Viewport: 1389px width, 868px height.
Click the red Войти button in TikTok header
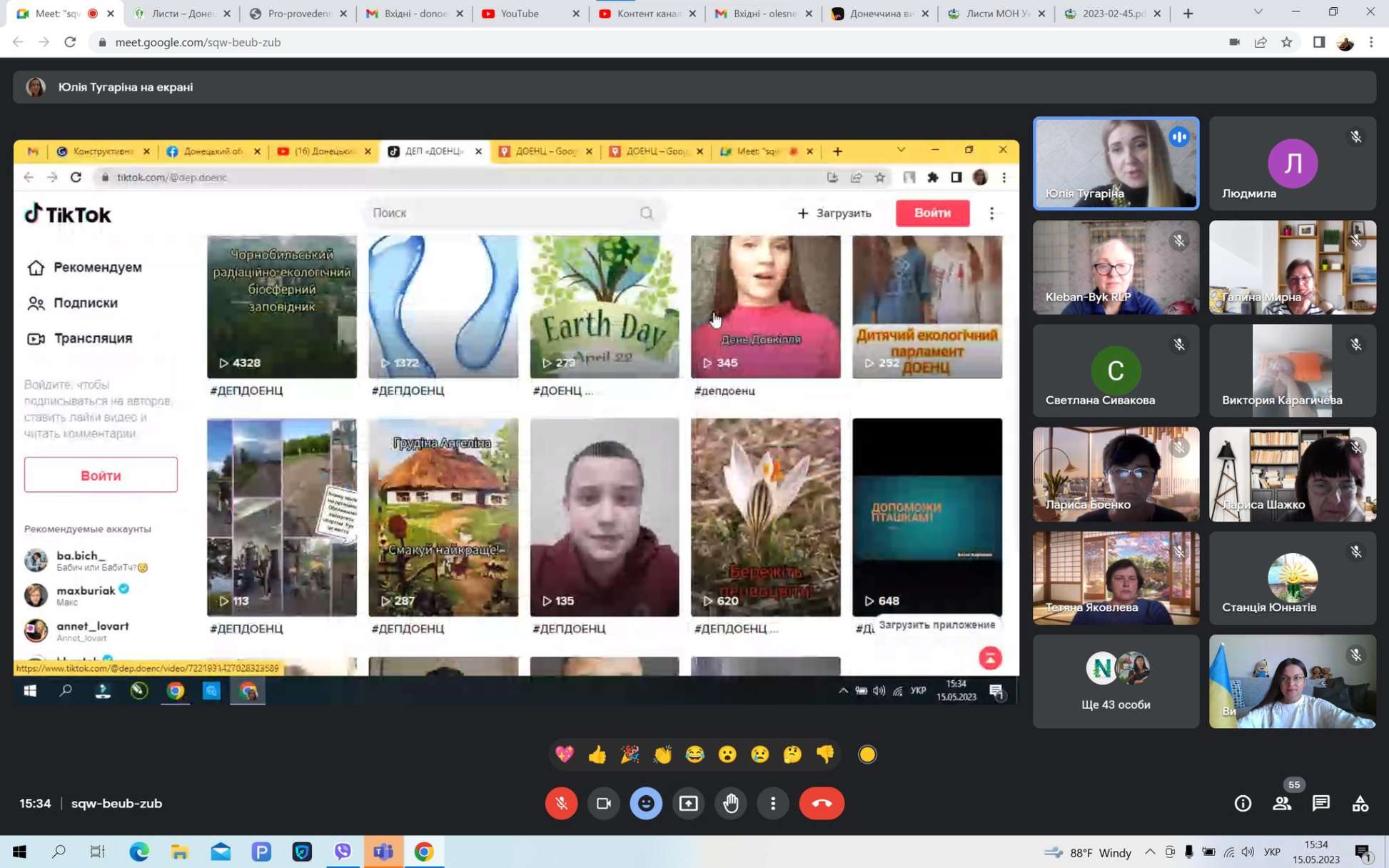tap(932, 213)
